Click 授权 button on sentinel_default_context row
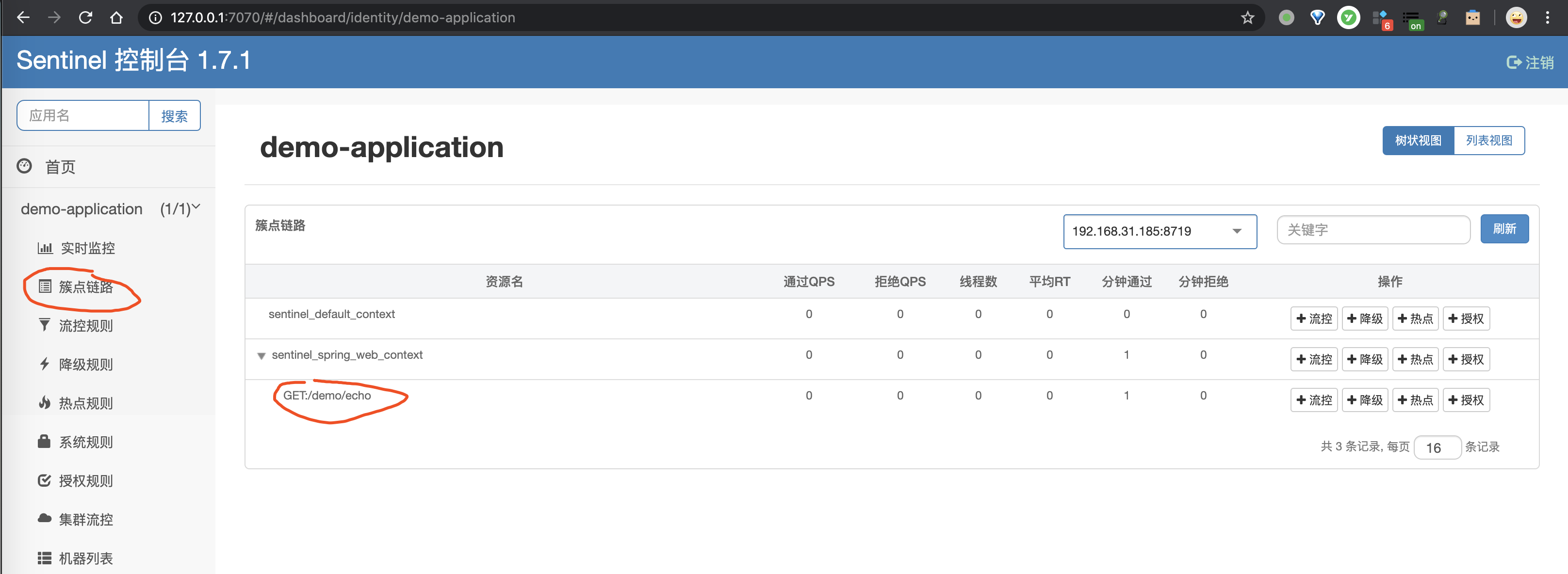 tap(1466, 318)
